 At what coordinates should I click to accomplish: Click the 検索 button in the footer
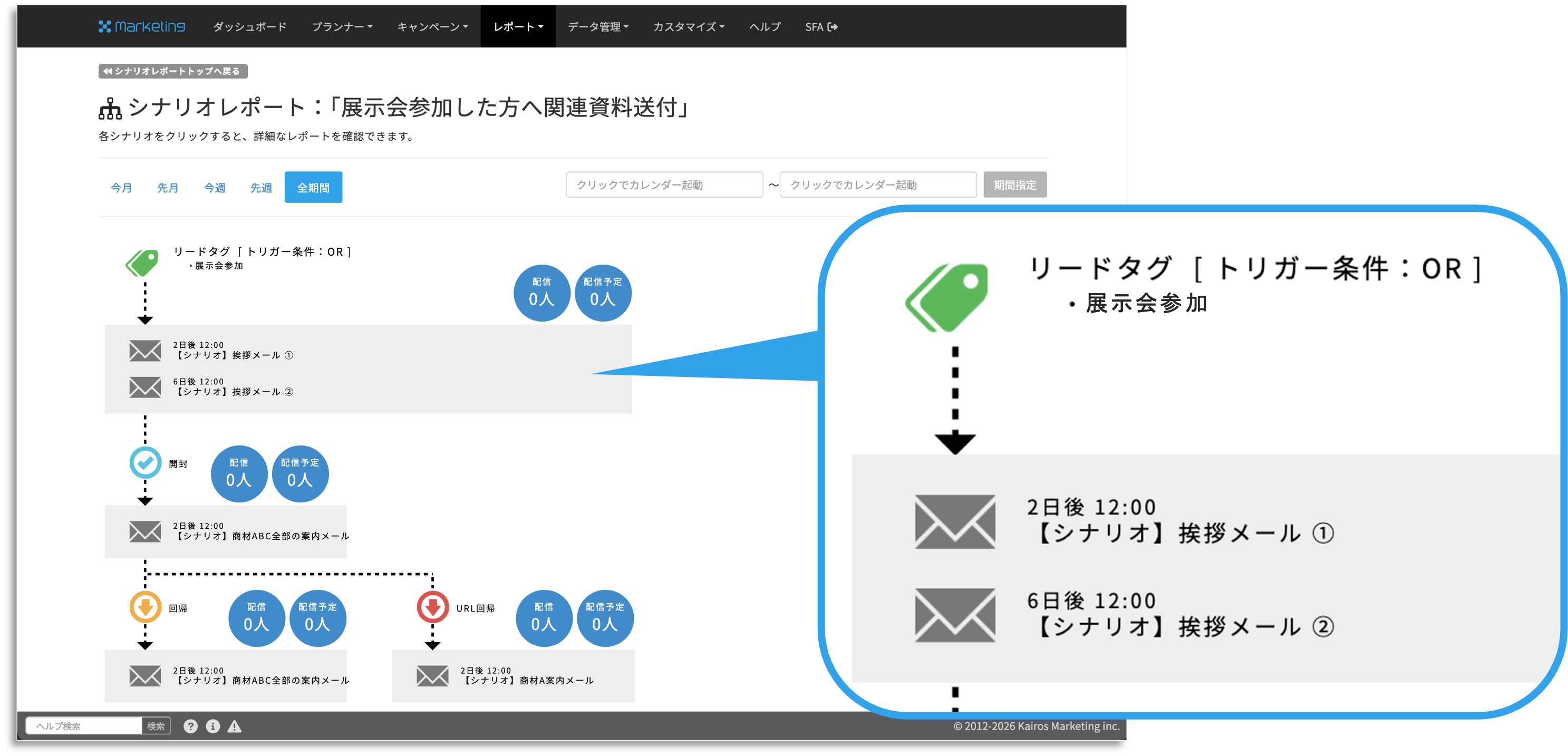pos(156,726)
